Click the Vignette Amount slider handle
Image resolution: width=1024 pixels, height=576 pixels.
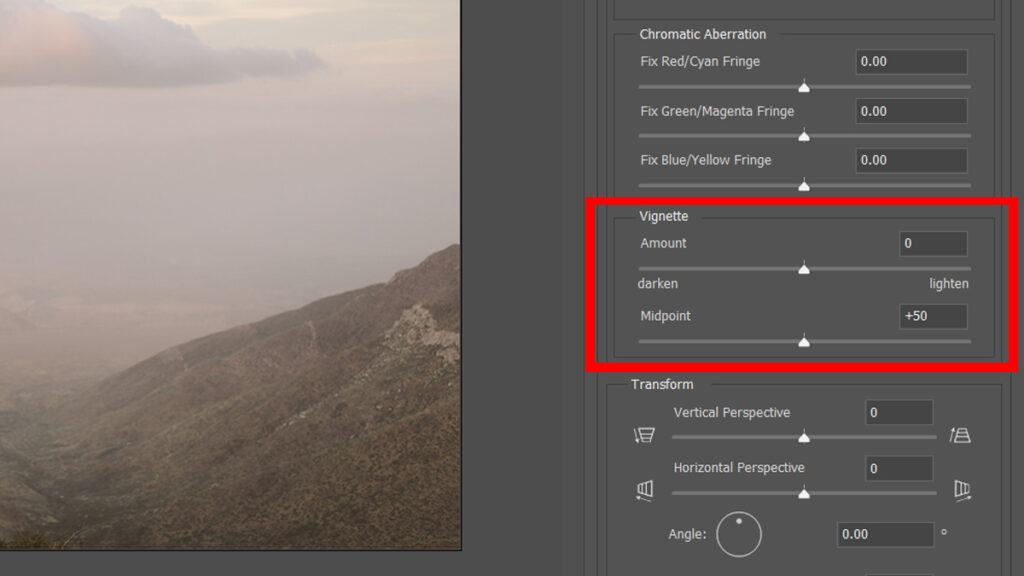tap(804, 268)
